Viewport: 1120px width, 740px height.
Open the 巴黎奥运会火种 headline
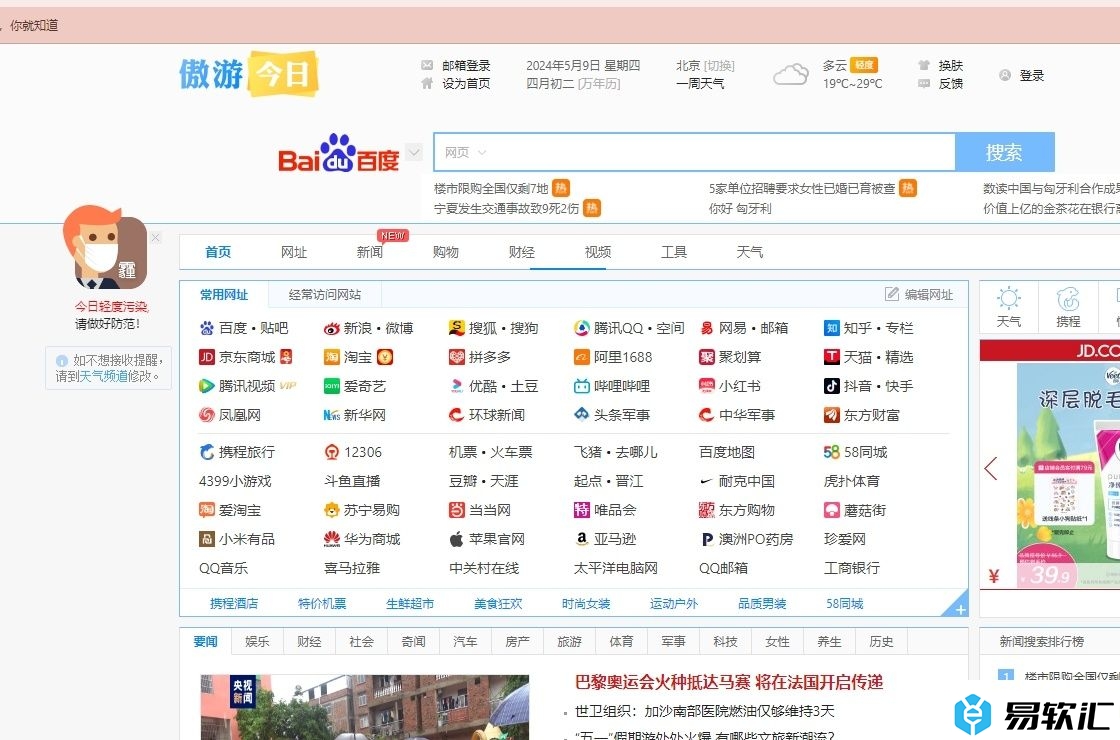[x=729, y=682]
